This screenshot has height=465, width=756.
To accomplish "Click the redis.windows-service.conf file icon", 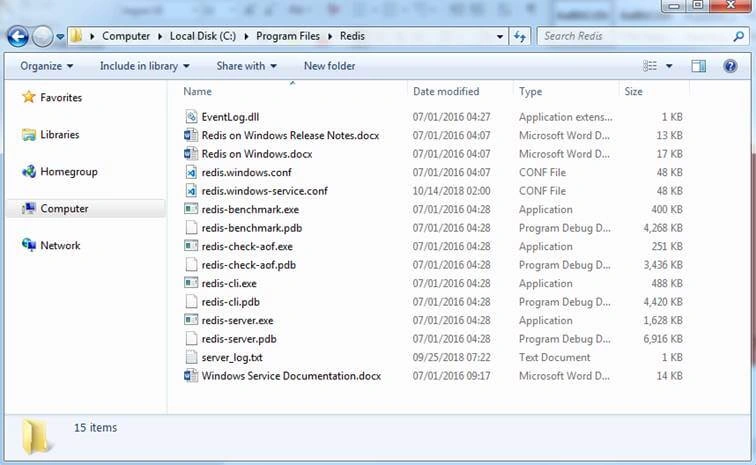I will coord(191,191).
